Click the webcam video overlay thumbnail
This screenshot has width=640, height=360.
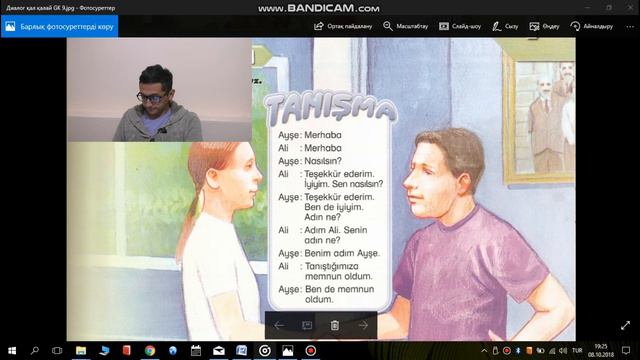click(x=159, y=90)
